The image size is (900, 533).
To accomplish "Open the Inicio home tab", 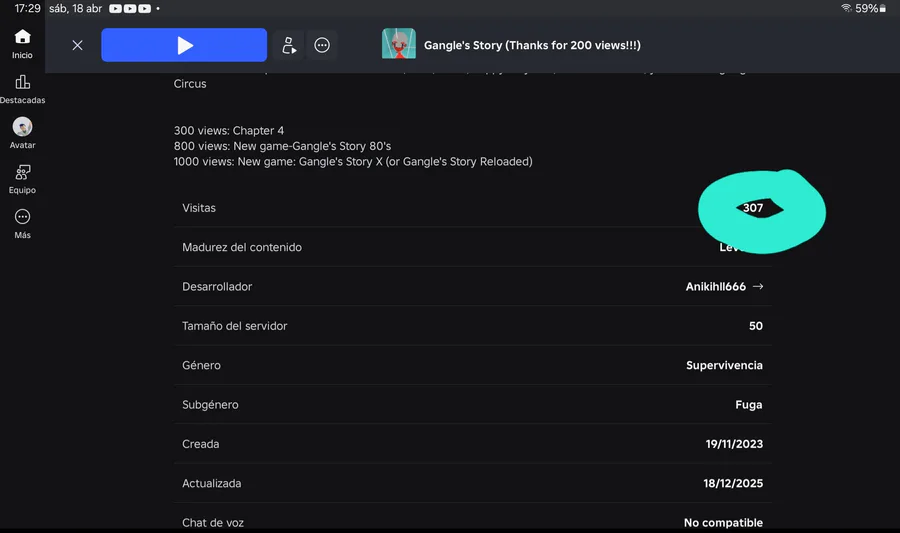I will pos(22,44).
